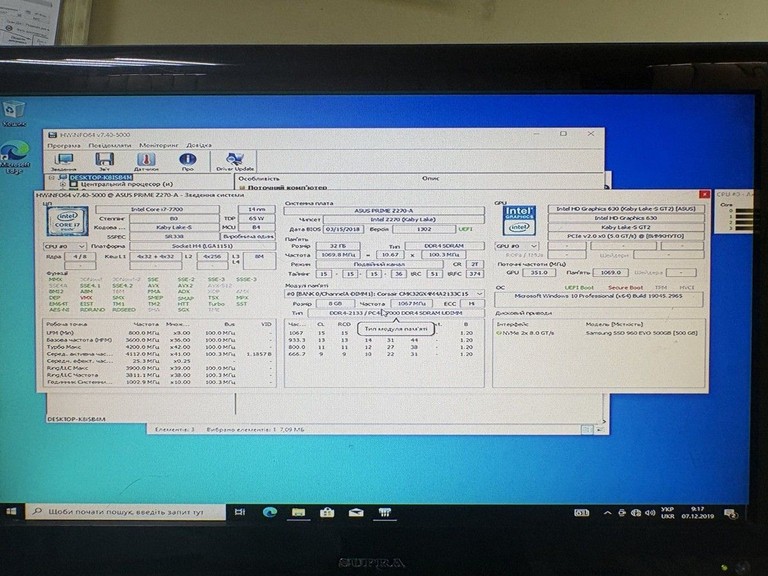Click the BIOS date 03/15/2018 field
The height and width of the screenshot is (576, 768).
tap(343, 229)
